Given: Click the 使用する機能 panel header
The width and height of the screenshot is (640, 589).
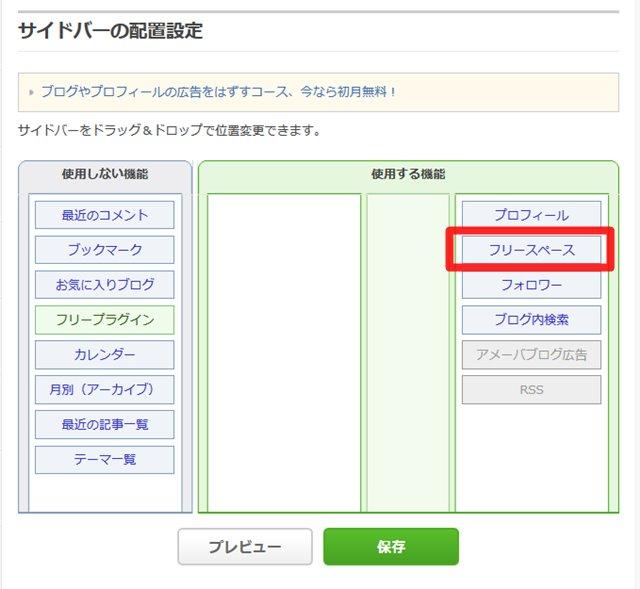Looking at the screenshot, I should [408, 174].
